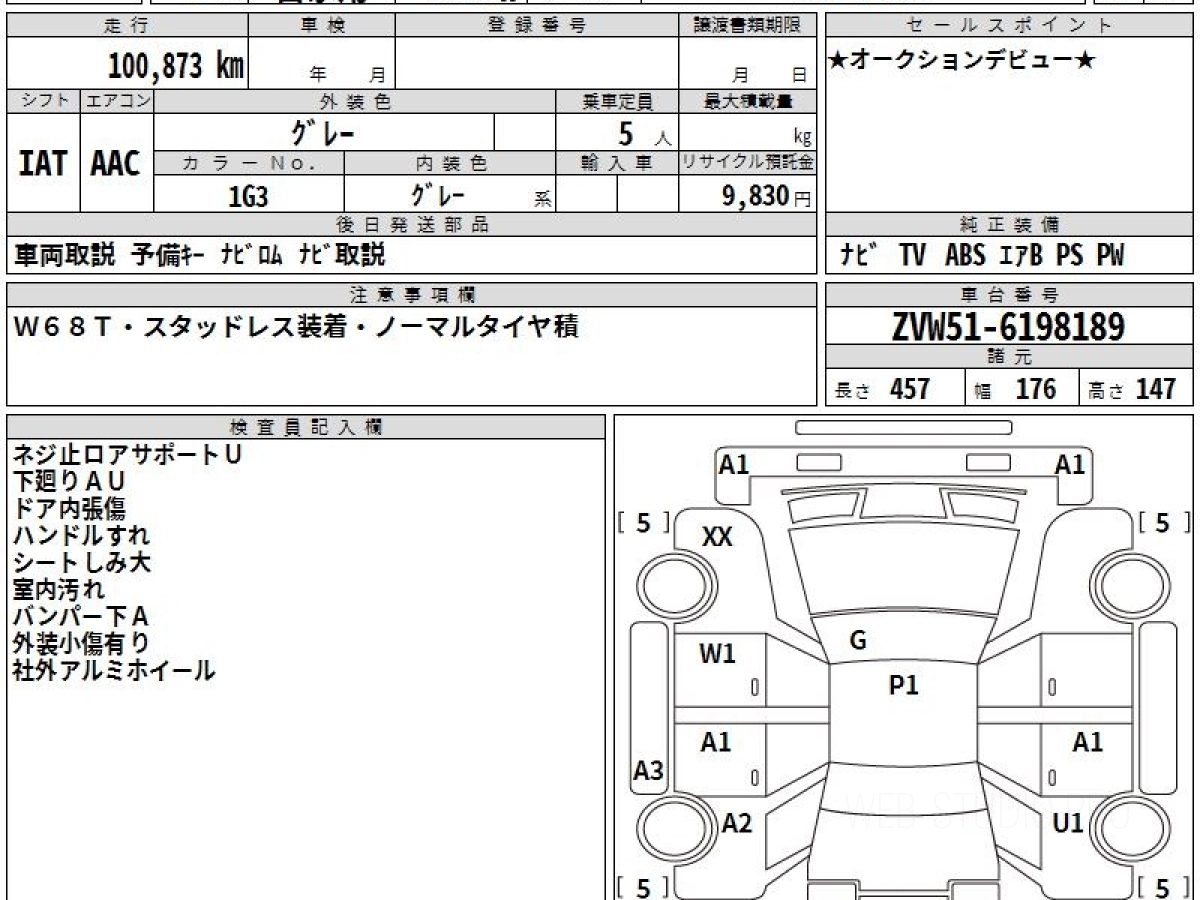The image size is (1200, 900).
Task: Click the XX mark on the car diagram
Action: click(x=717, y=538)
